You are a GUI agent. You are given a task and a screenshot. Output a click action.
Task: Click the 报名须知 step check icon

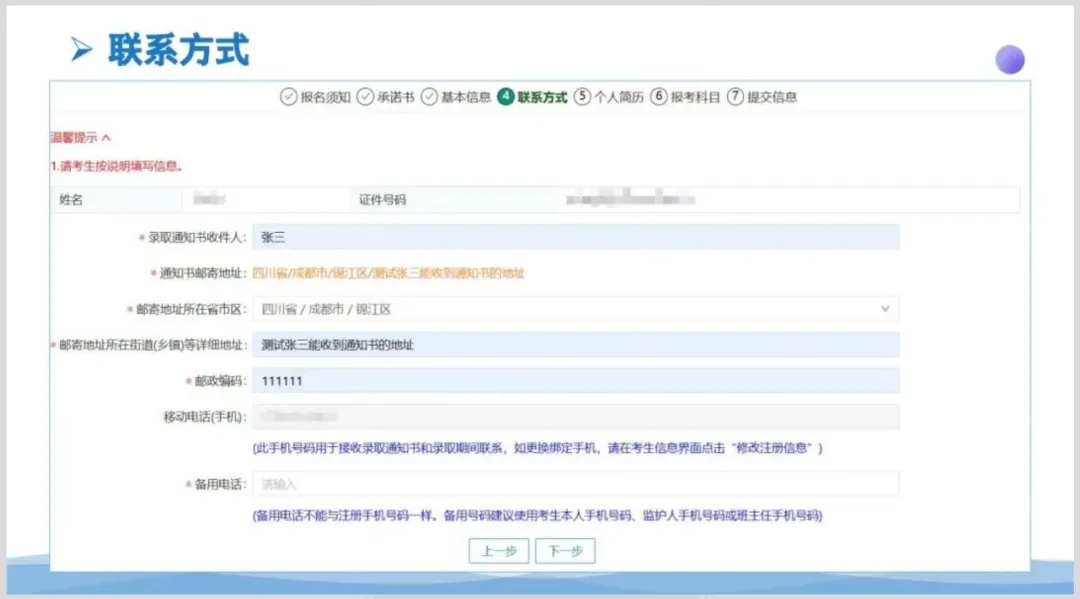click(289, 97)
